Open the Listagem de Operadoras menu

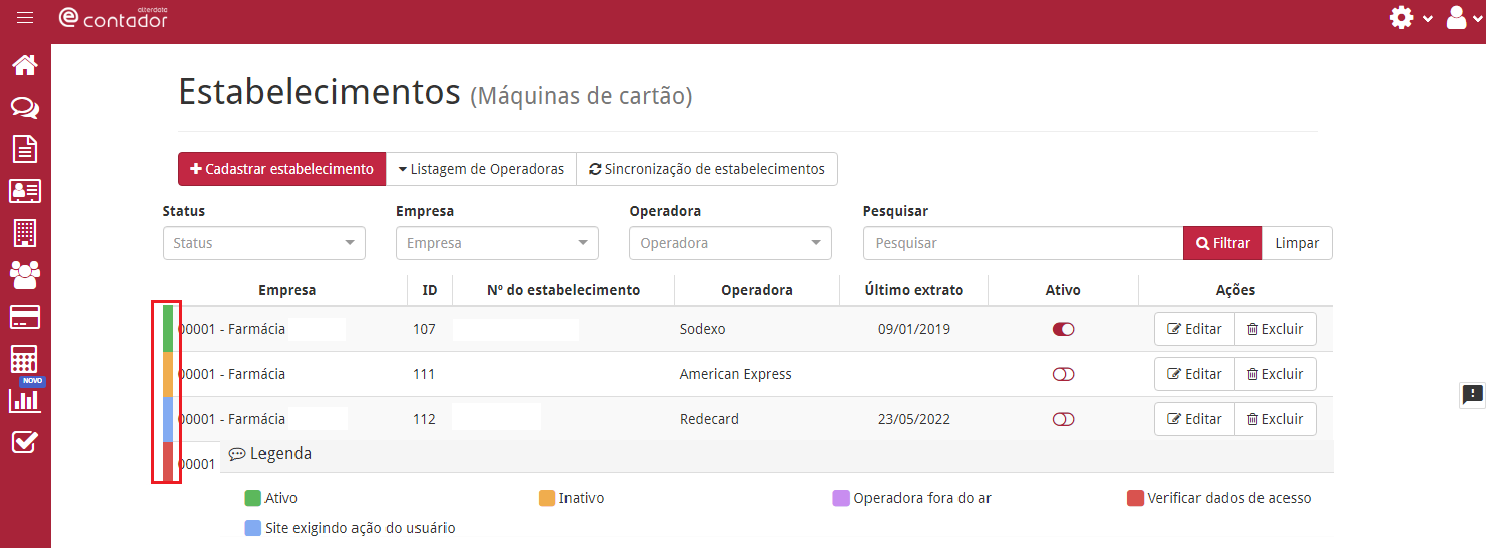tap(481, 169)
